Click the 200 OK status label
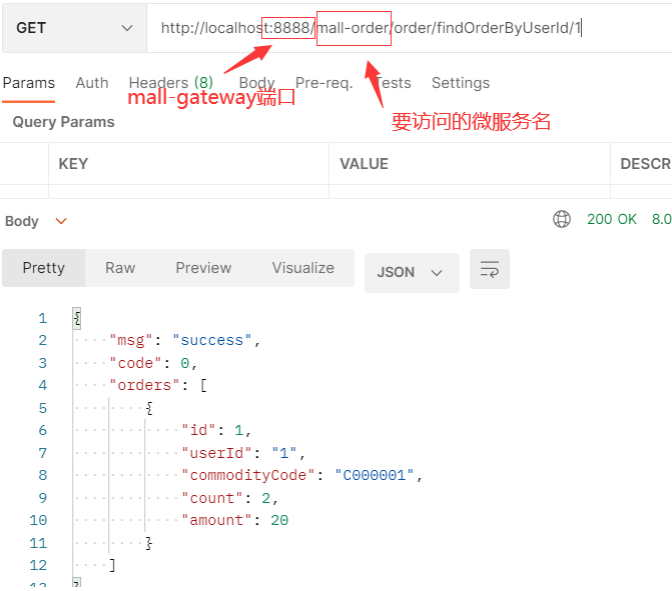Screen dimensions: 672x591 612,219
